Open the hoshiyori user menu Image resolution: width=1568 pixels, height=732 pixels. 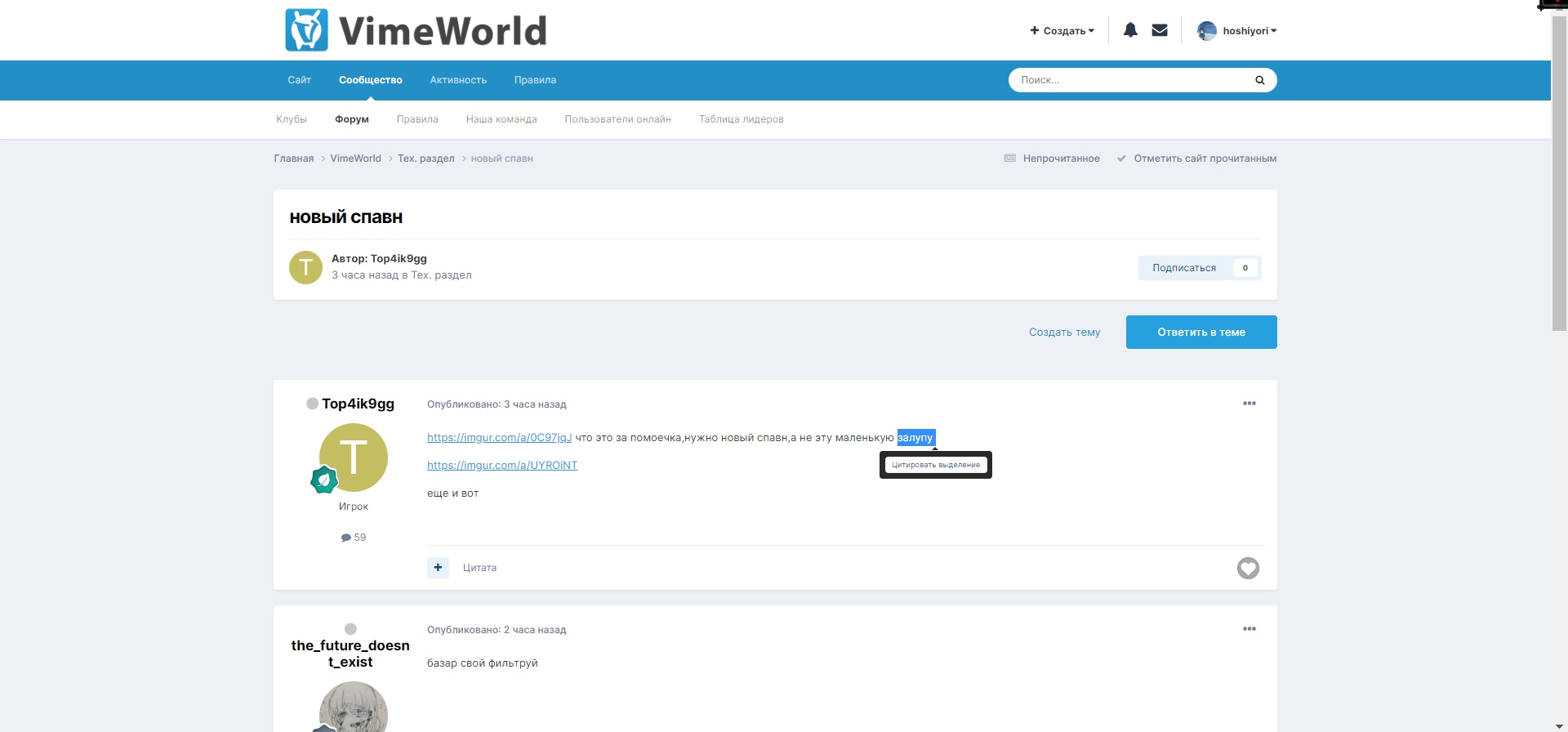[x=1237, y=31]
